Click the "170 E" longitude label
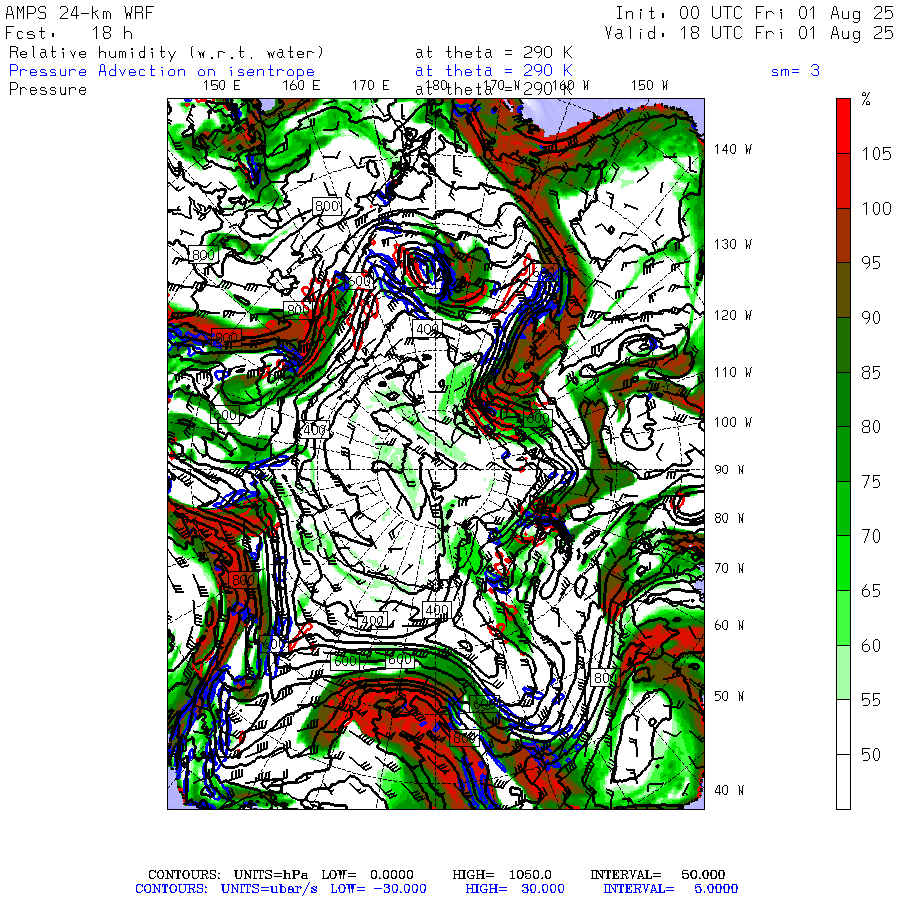 point(370,86)
